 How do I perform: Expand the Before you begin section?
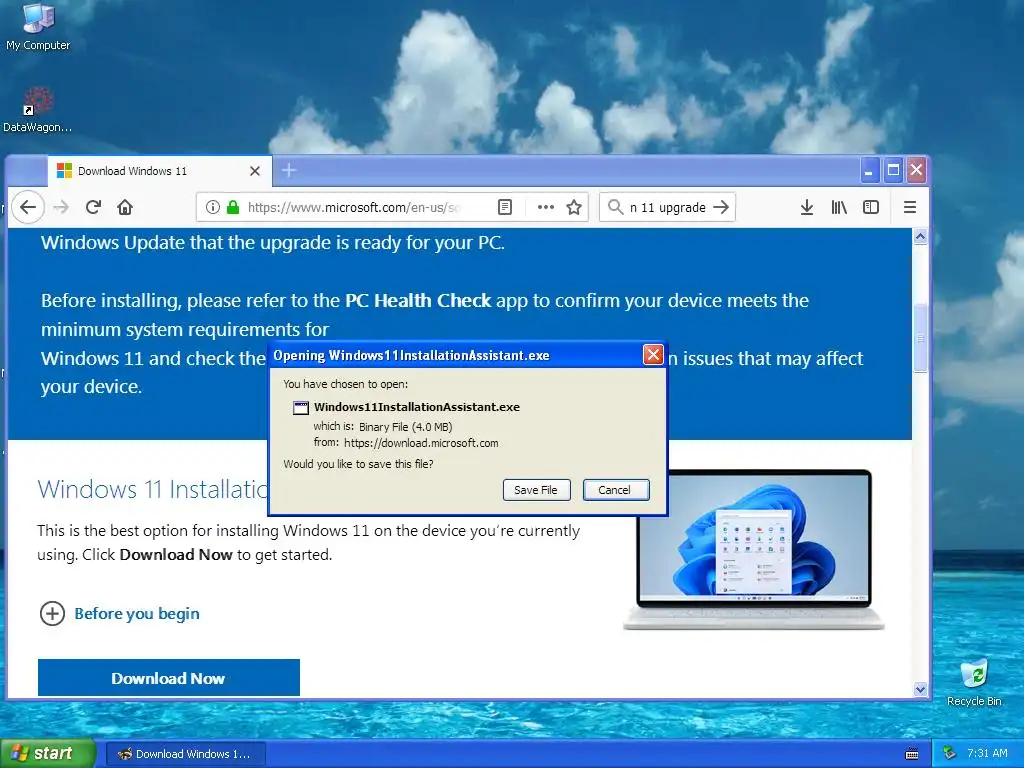[120, 614]
